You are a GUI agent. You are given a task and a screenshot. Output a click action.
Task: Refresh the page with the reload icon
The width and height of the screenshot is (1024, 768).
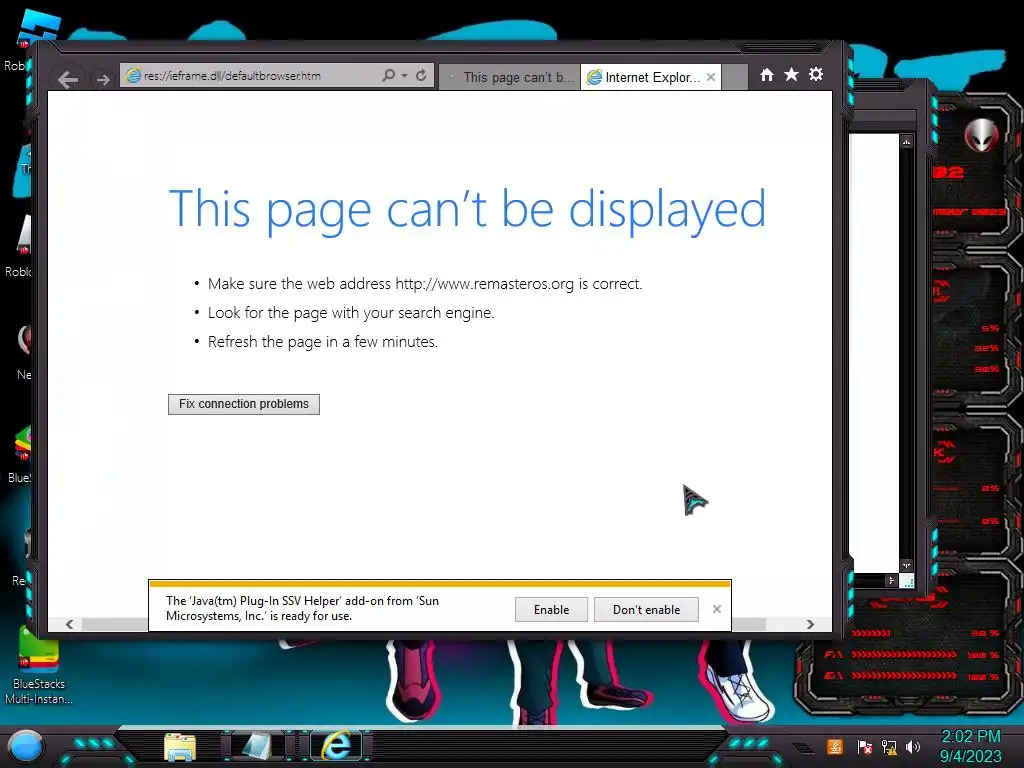pyautogui.click(x=421, y=75)
